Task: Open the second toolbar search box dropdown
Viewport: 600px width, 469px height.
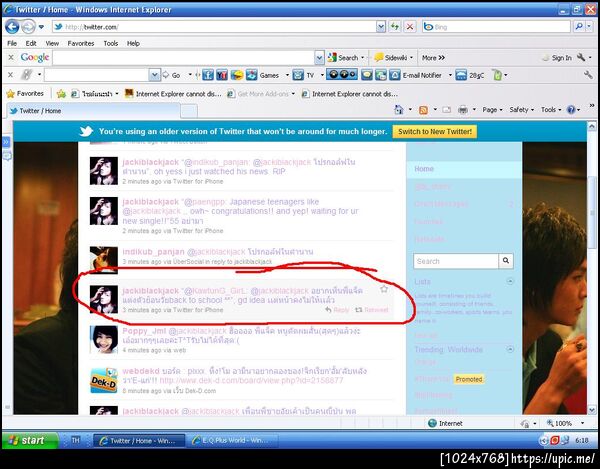Action: (x=154, y=75)
